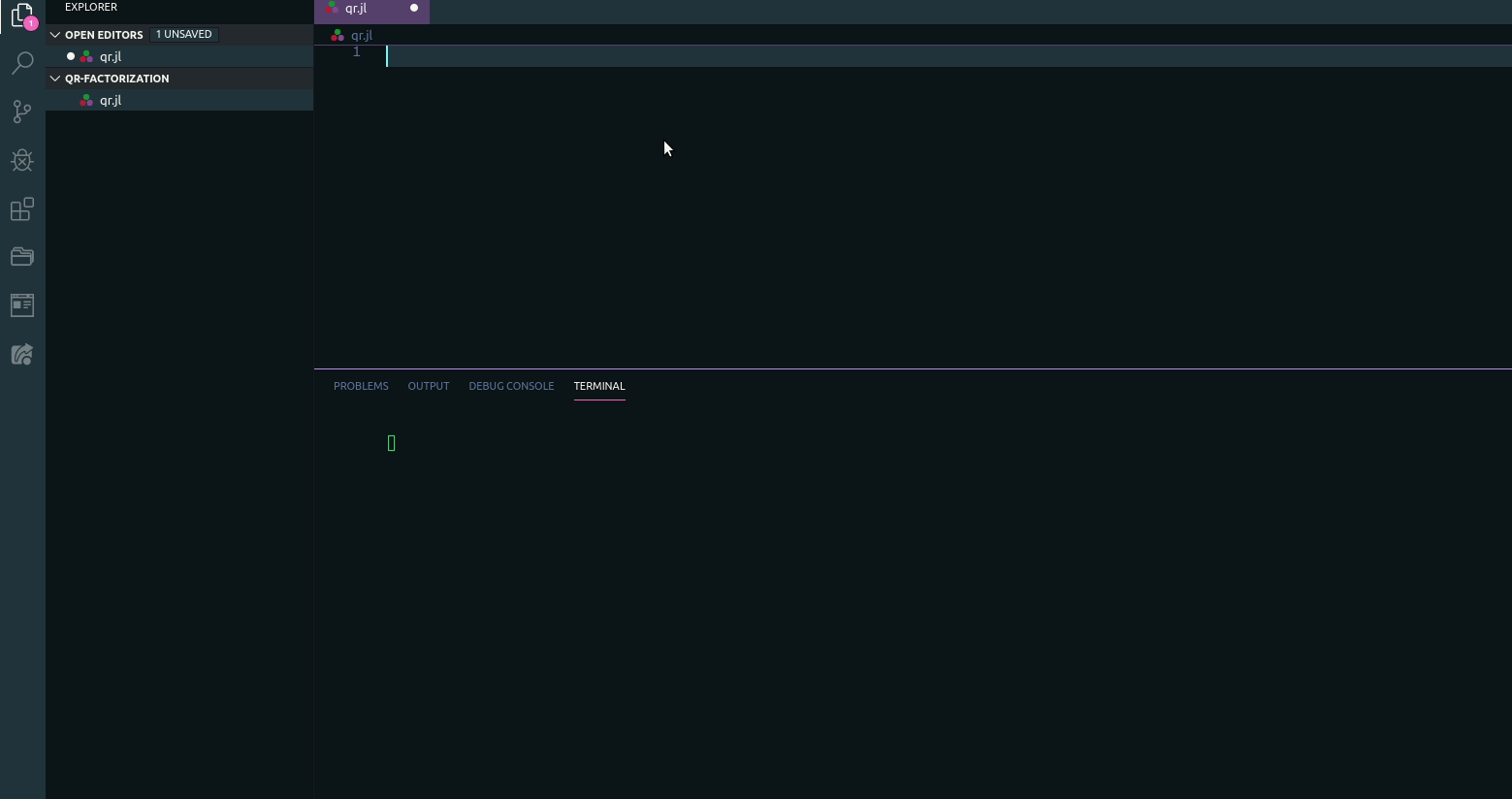Collapse the OPEN EDITORS section

55,34
